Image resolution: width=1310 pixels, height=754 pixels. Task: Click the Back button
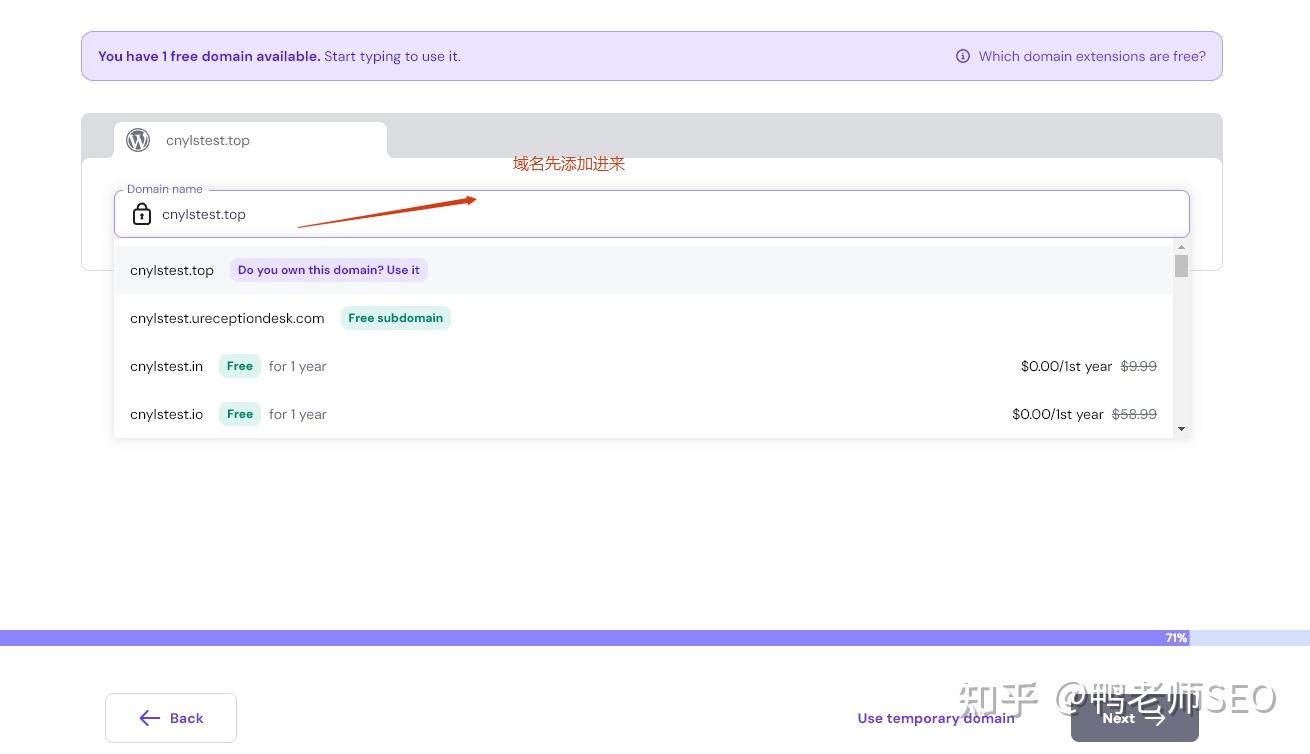pos(171,718)
